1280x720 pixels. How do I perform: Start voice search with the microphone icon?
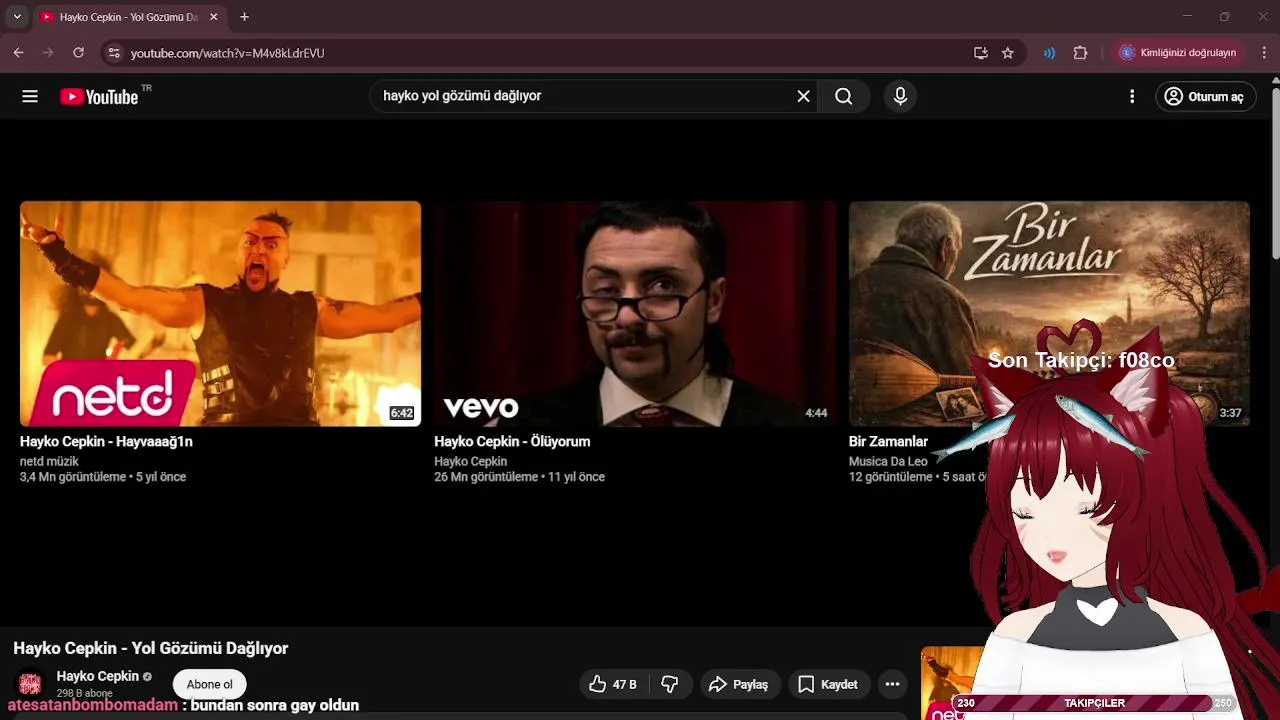point(900,96)
